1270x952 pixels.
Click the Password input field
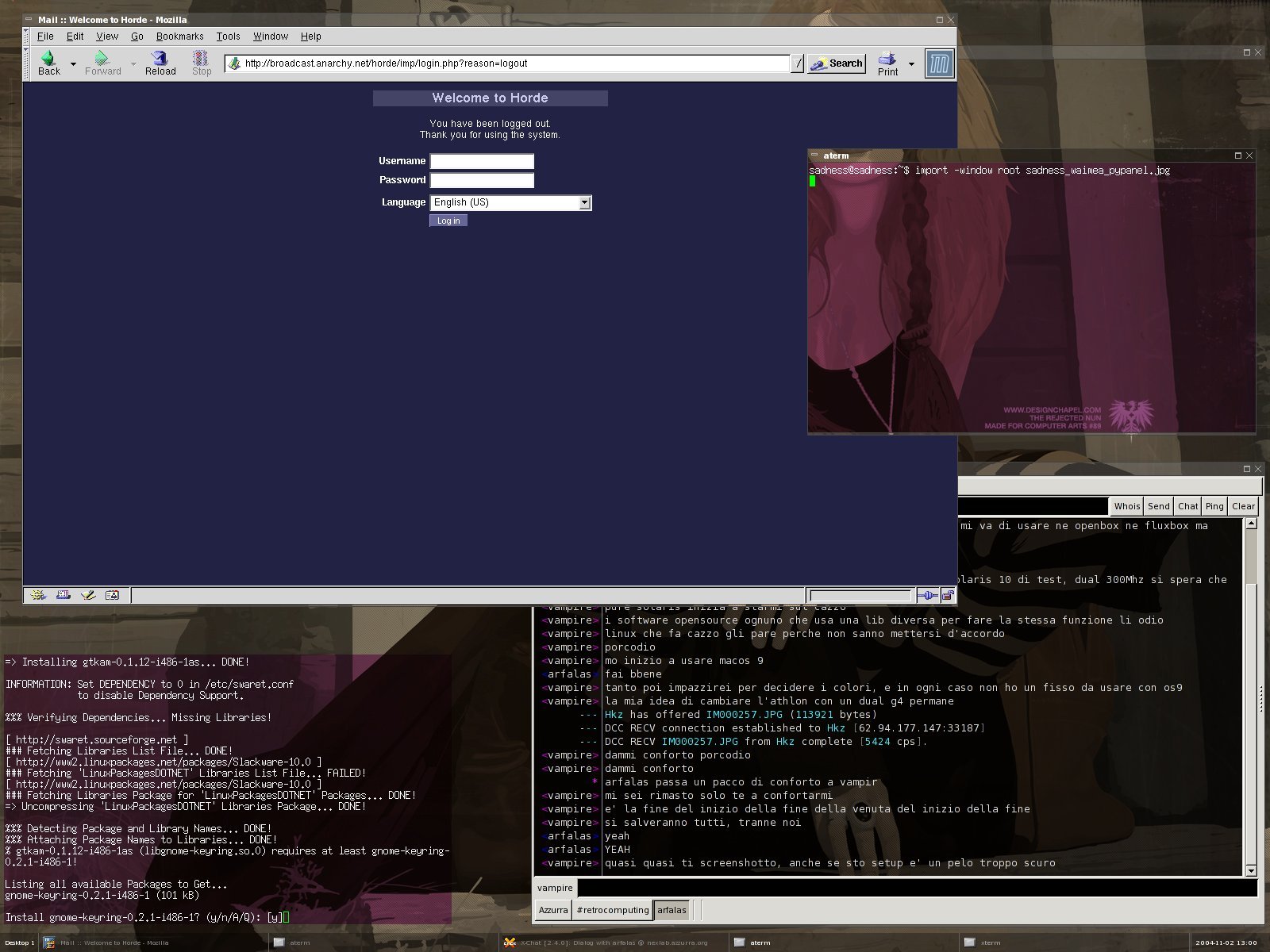click(x=482, y=180)
